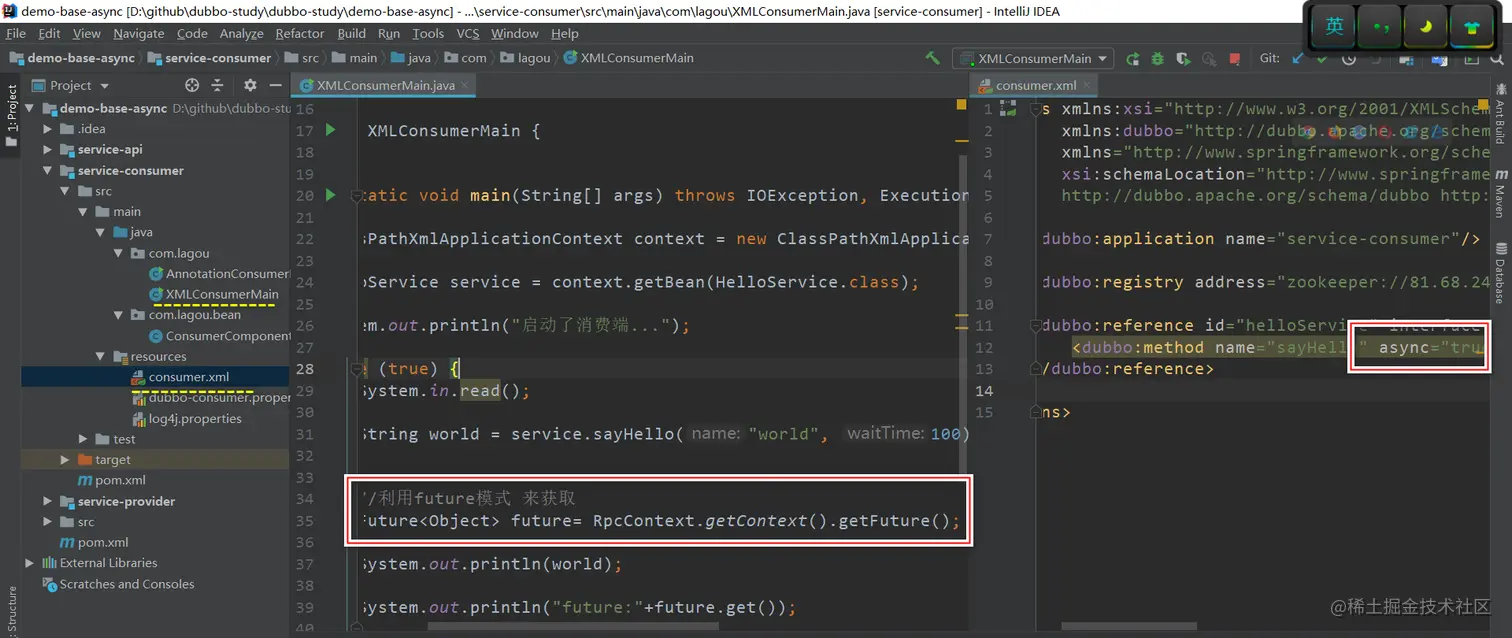The width and height of the screenshot is (1512, 638).
Task: Click the Git commit checkmark icon
Action: [1322, 59]
